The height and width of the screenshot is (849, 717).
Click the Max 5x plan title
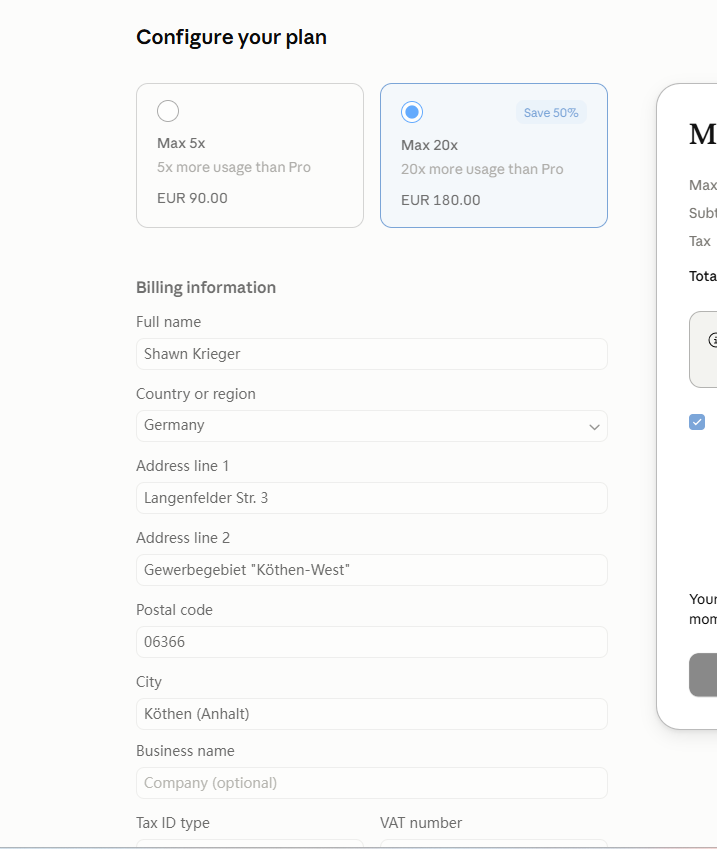181,143
